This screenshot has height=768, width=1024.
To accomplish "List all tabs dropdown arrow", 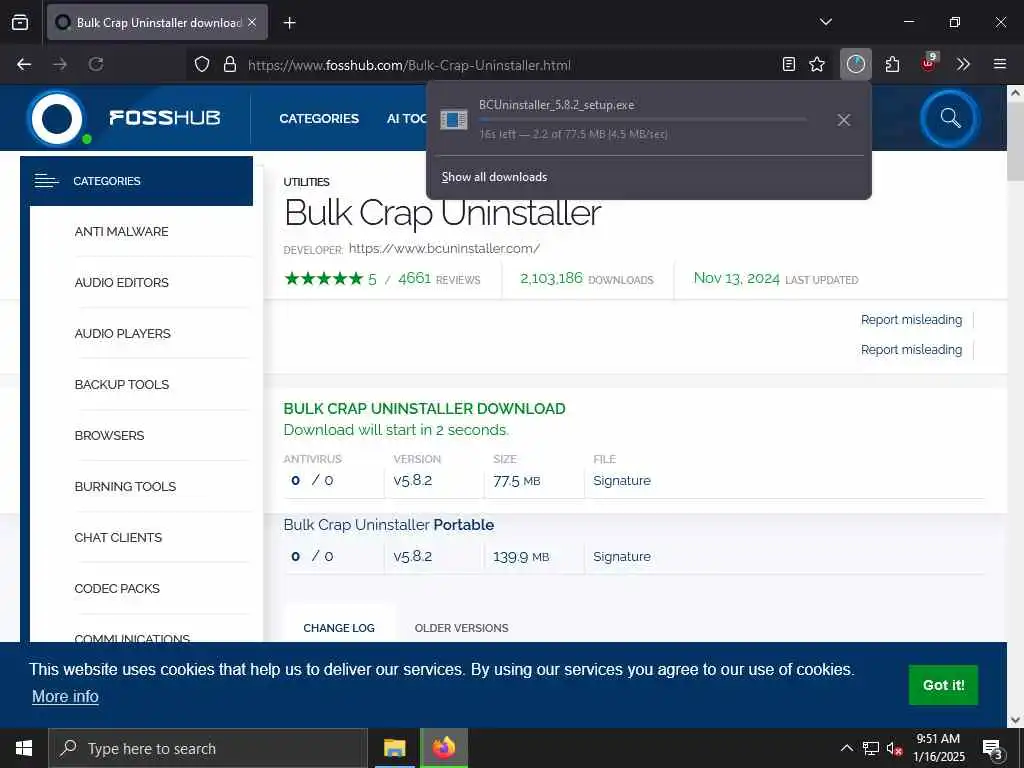I will (x=825, y=22).
